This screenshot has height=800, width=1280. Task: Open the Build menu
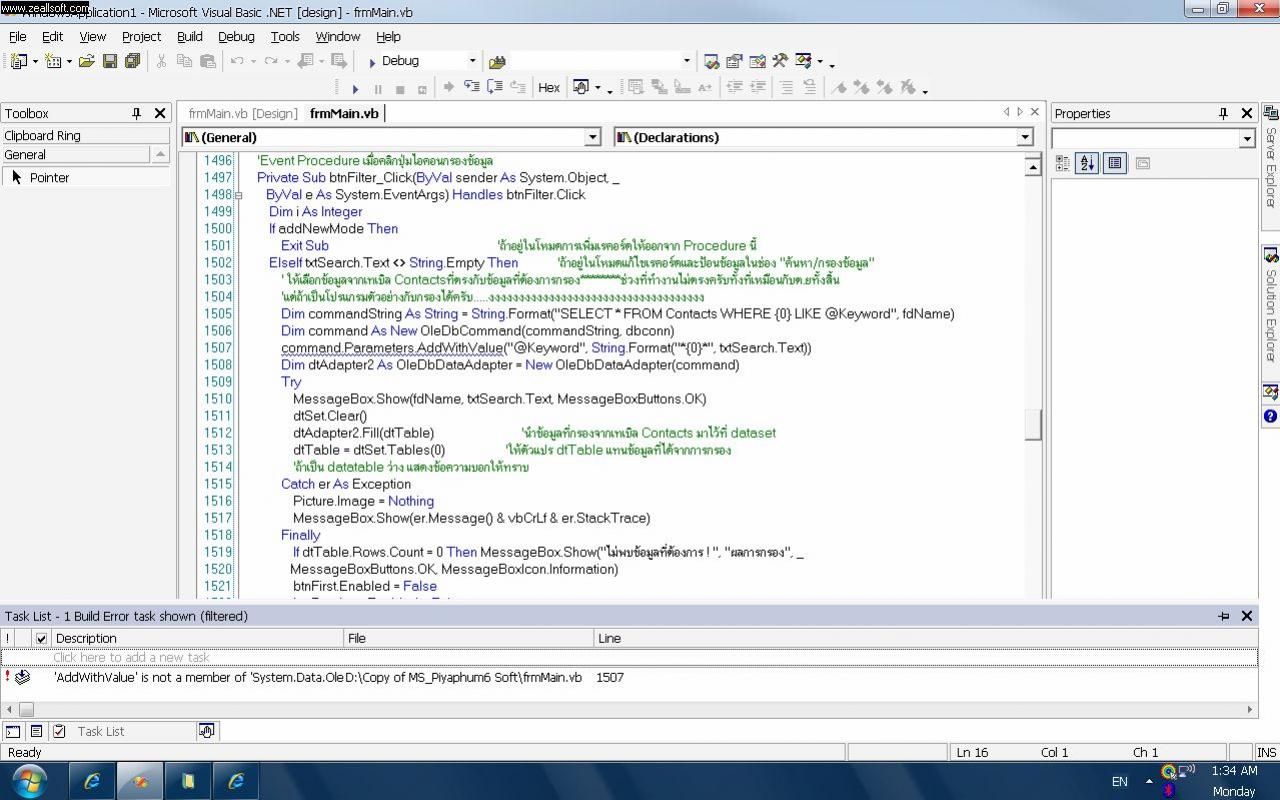[189, 36]
